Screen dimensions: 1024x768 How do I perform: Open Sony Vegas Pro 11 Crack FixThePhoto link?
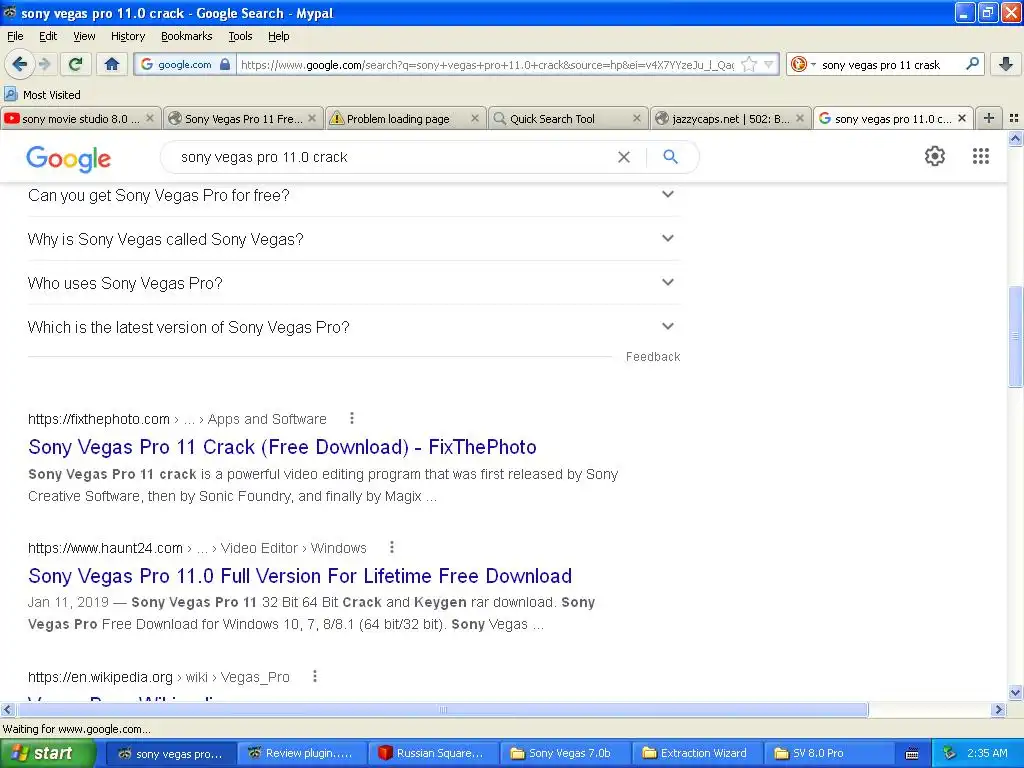pyautogui.click(x=282, y=447)
